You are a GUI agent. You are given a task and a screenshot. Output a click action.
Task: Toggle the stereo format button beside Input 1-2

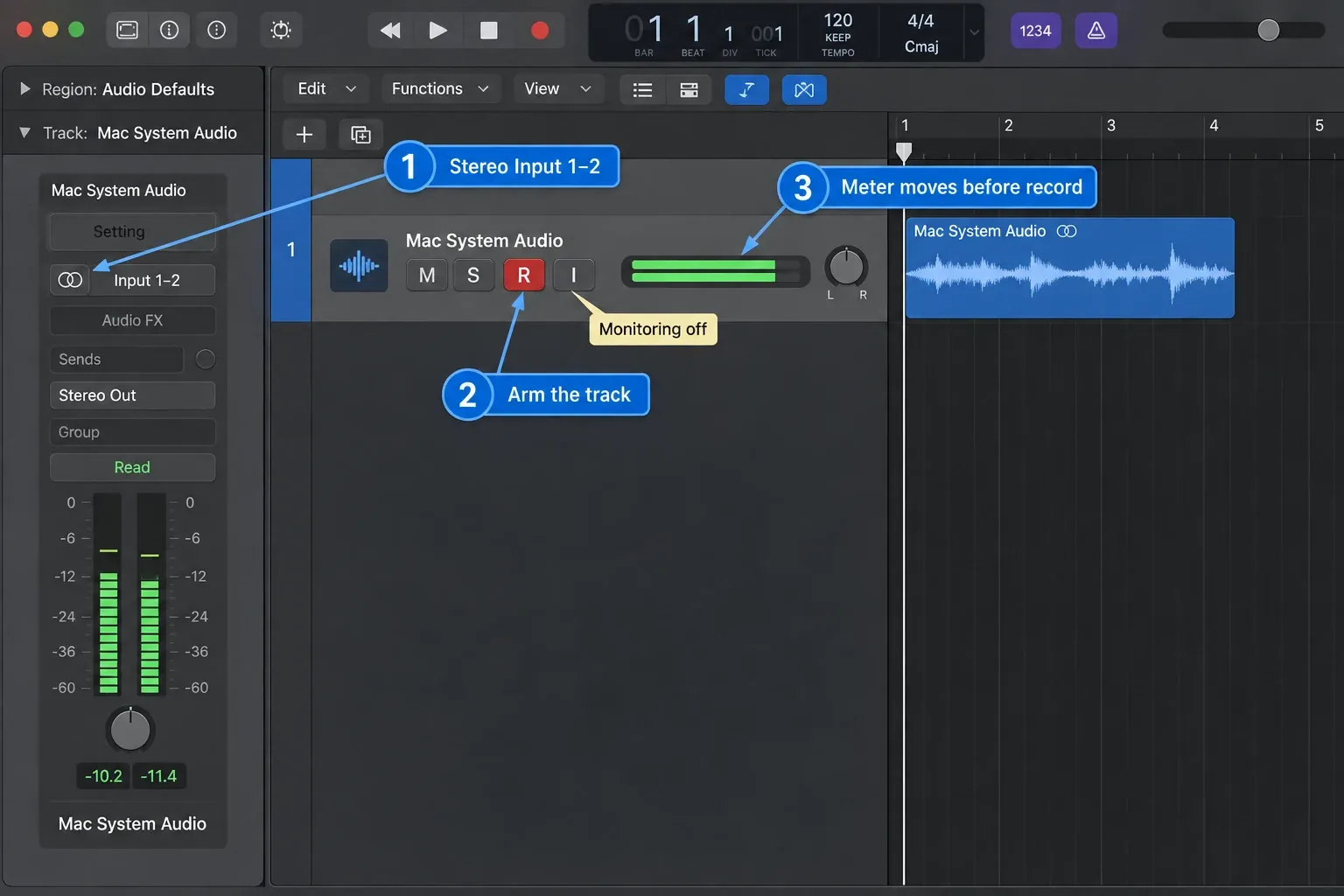(x=70, y=280)
